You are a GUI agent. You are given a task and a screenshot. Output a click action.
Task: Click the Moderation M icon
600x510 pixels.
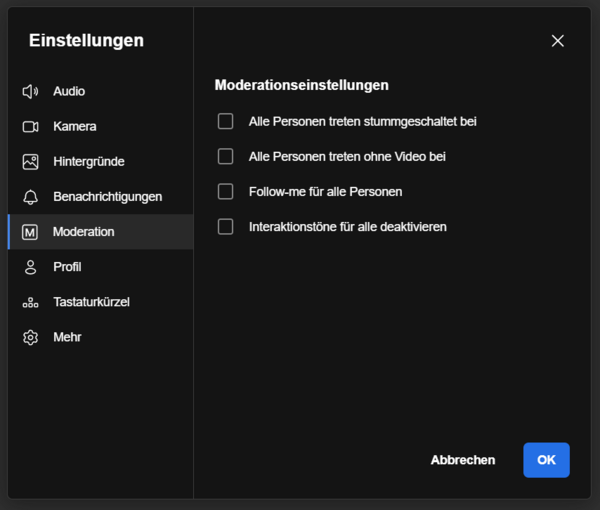30,232
